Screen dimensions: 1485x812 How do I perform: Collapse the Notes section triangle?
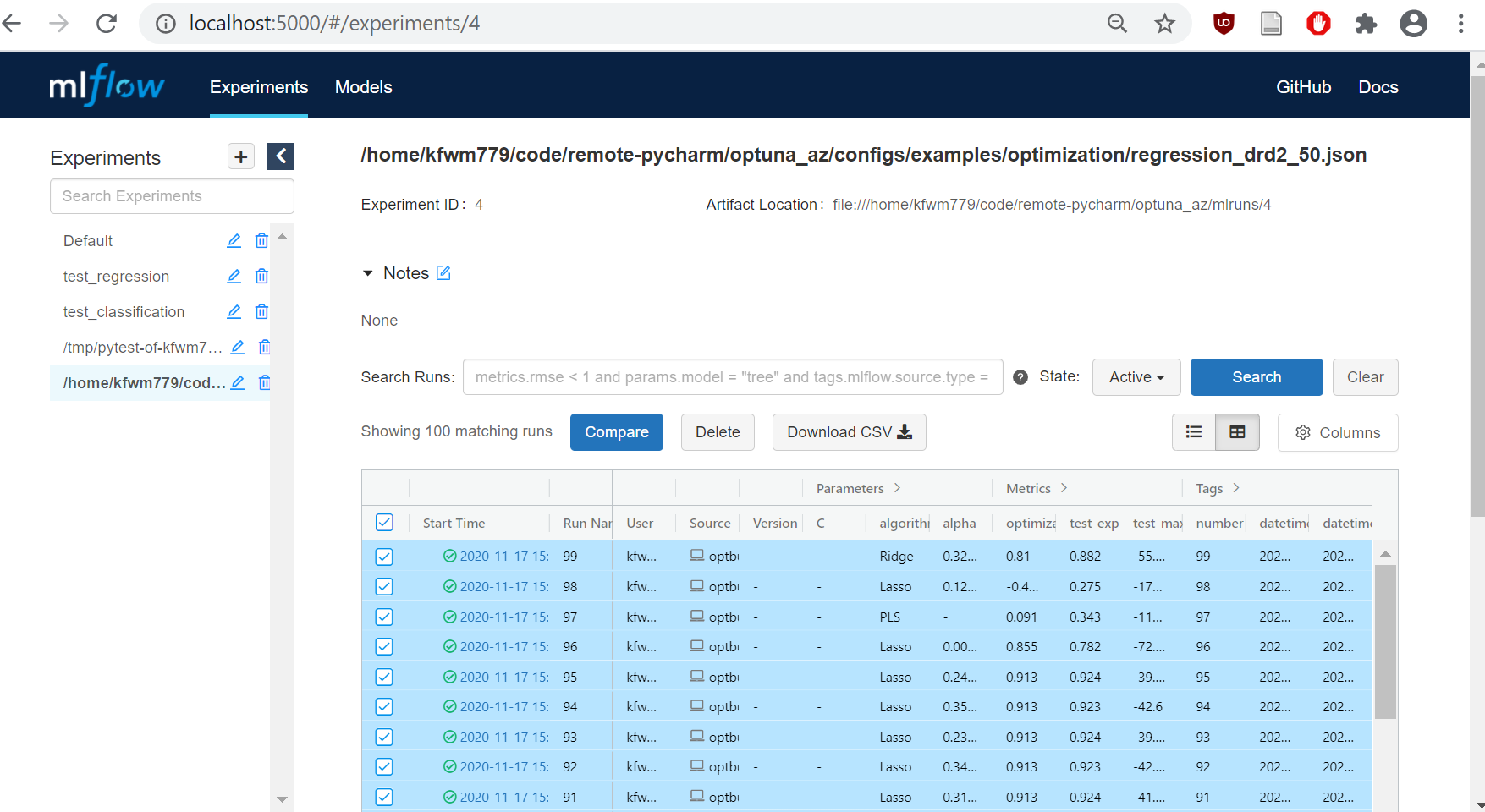(x=367, y=273)
